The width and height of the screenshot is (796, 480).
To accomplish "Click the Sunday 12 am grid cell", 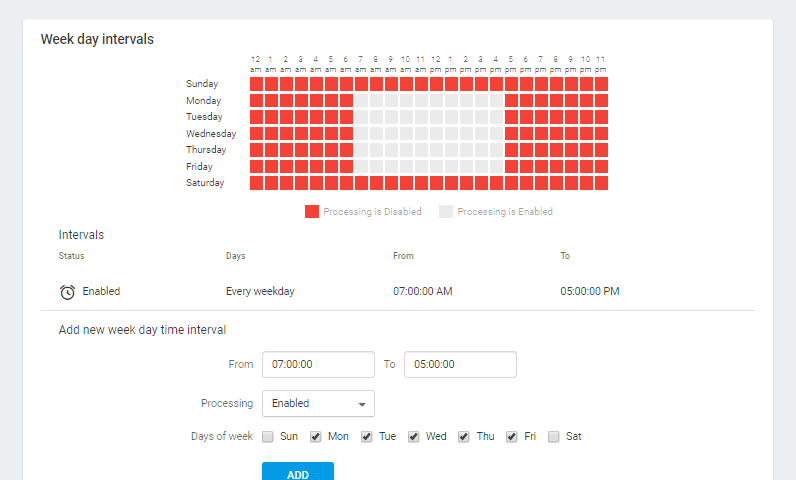I will tap(256, 84).
